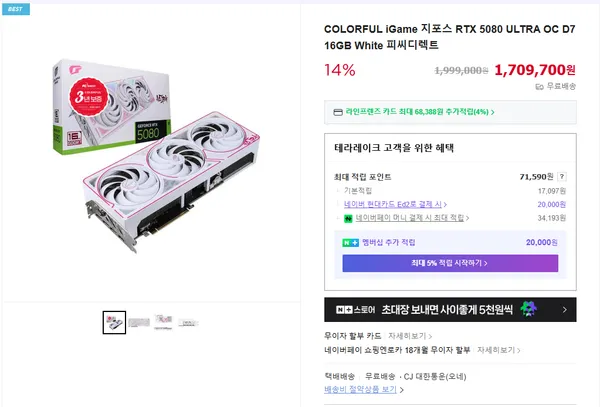Click the question mark help icon beside 적립 포인트

coord(562,176)
